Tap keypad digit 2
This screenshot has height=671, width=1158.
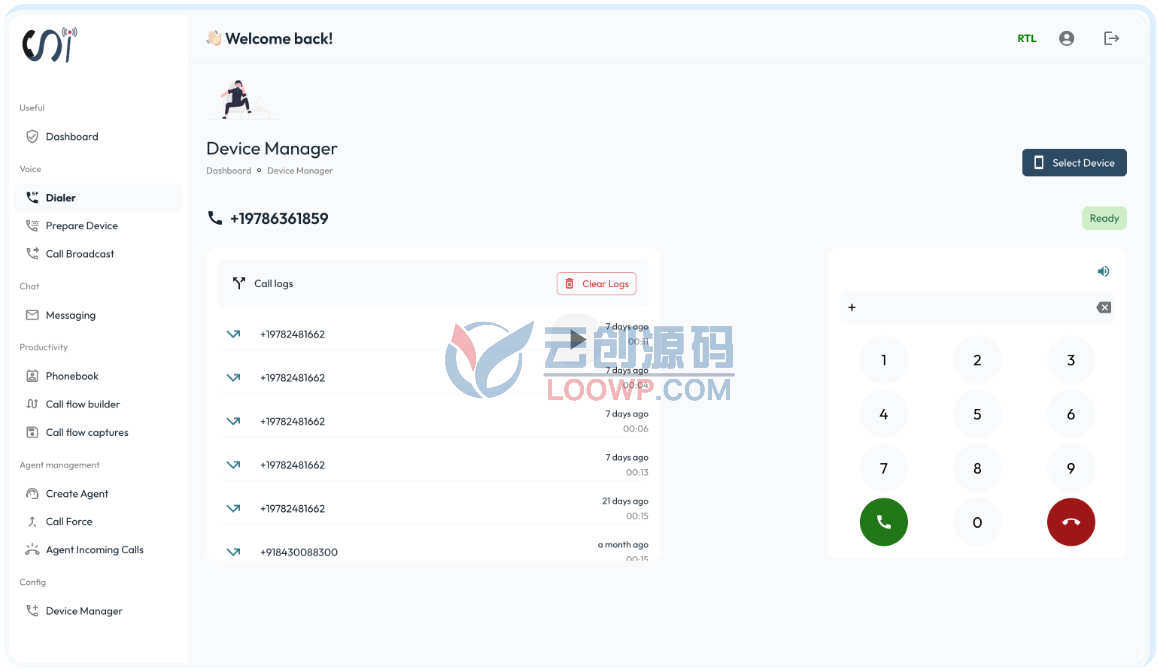pyautogui.click(x=977, y=360)
